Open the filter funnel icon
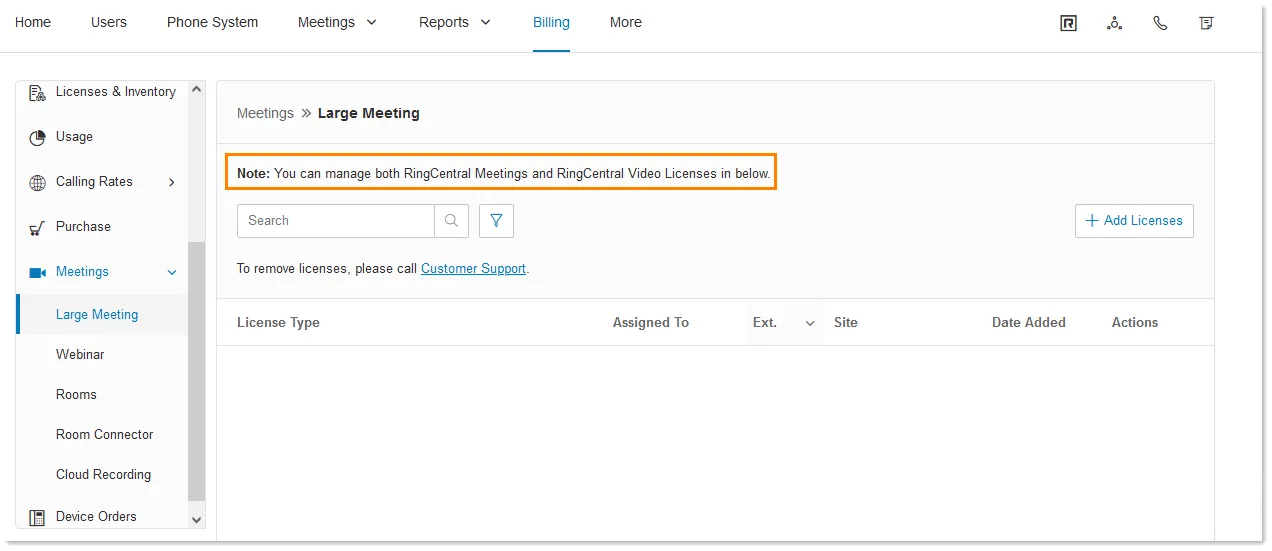This screenshot has height=551, width=1272. [496, 221]
